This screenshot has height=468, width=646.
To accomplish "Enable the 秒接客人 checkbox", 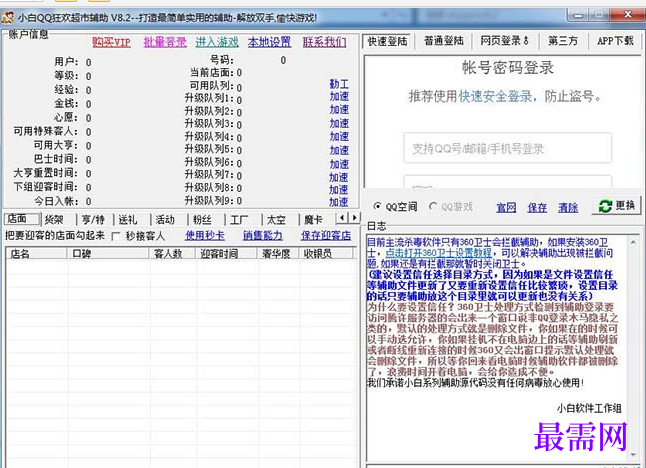I will coord(116,236).
